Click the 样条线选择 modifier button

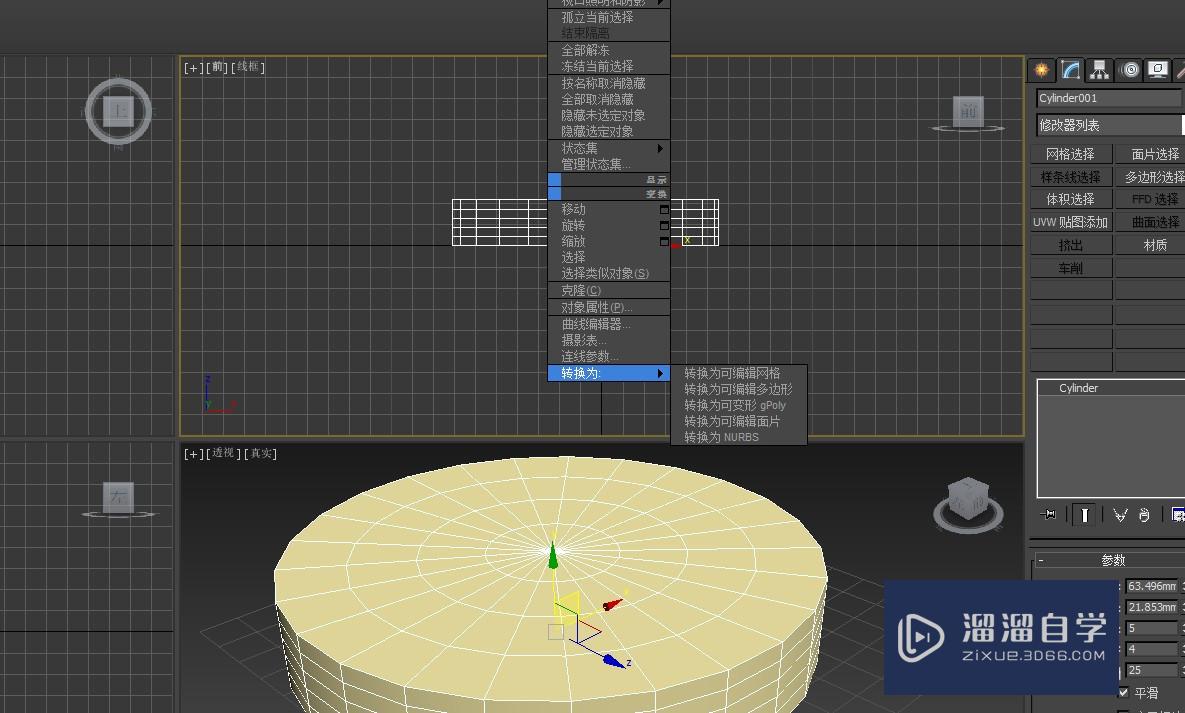tap(1071, 177)
